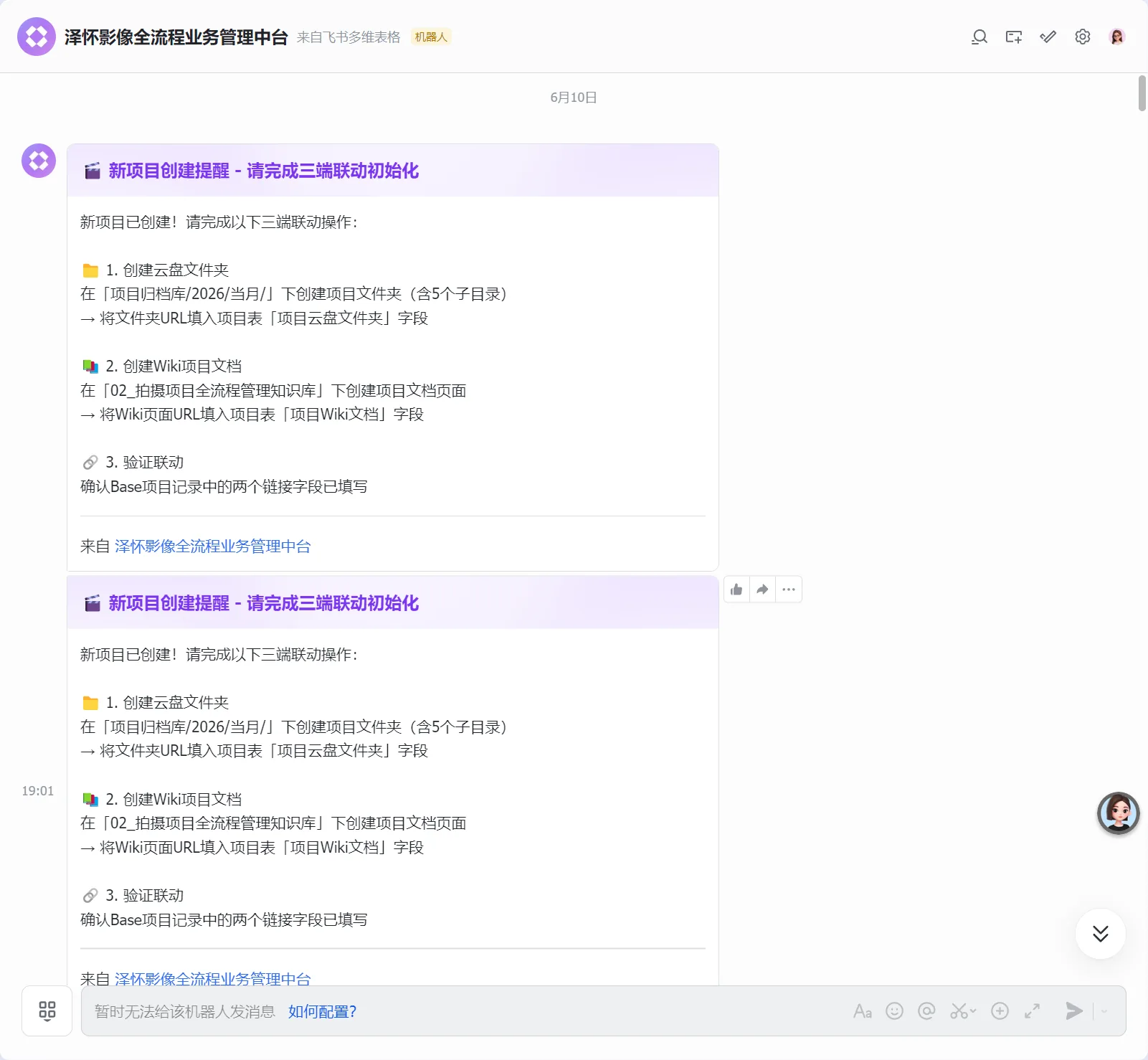Click the @ mention icon
Viewport: 1148px width, 1060px height.
click(x=926, y=1011)
